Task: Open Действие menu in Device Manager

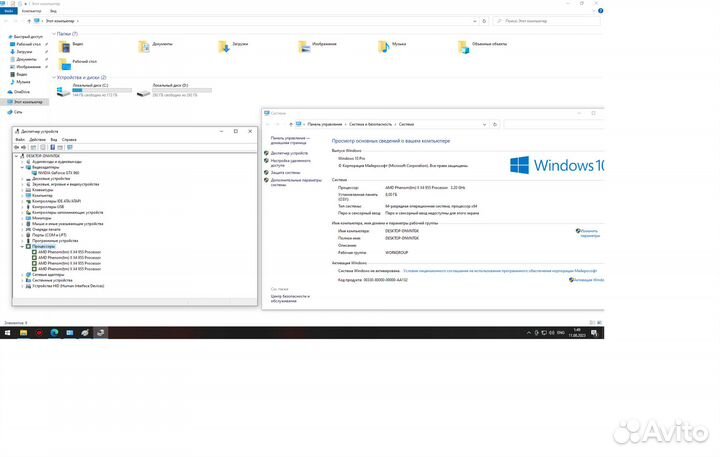Action: pyautogui.click(x=38, y=139)
